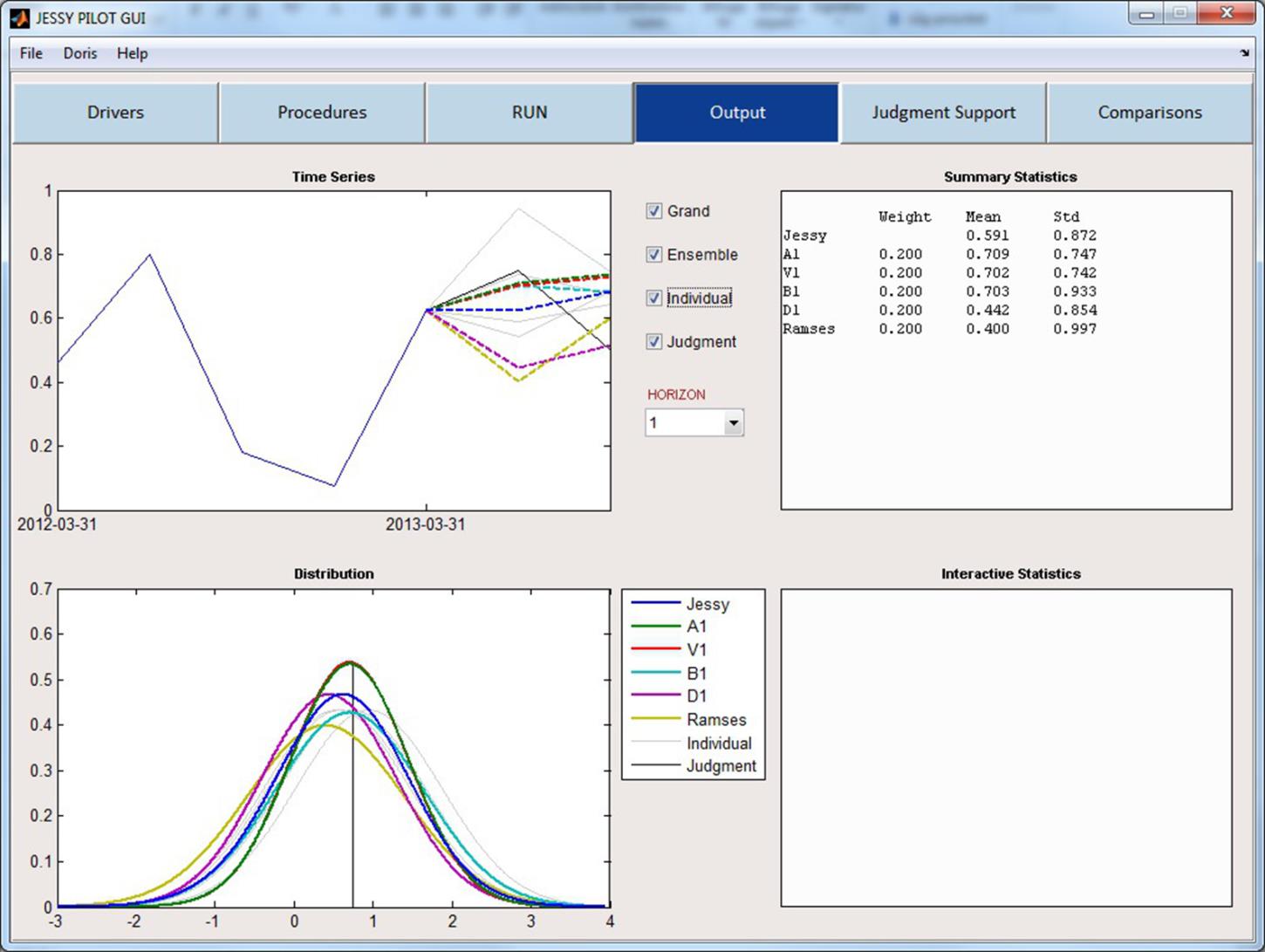The image size is (1265, 952).
Task: Click Jessy mean value 0.591
Action: [988, 236]
